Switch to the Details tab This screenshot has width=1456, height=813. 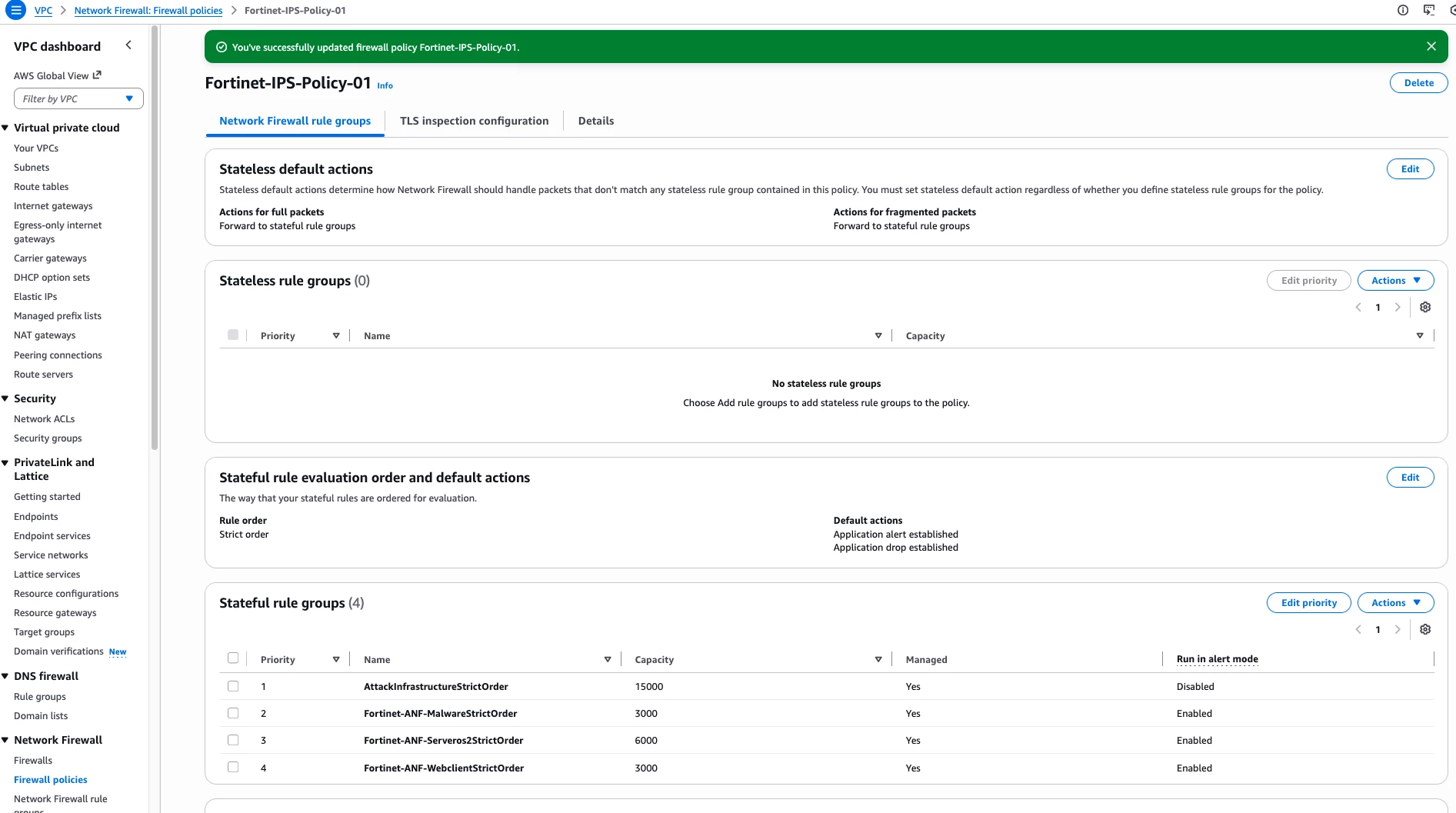point(596,121)
